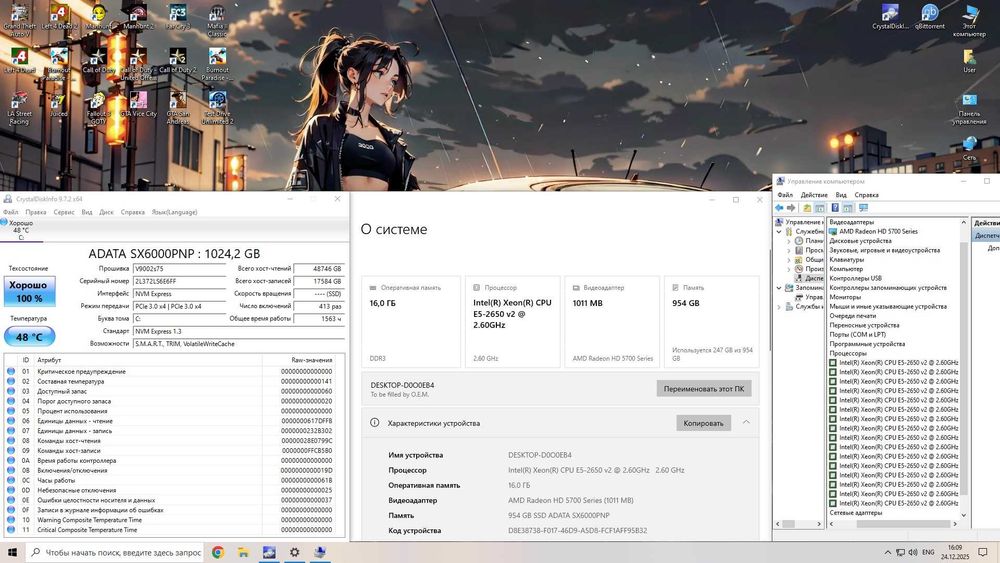Click Back arrow in Управление компьютером toolbar
Image resolution: width=1000 pixels, height=563 pixels.
click(779, 208)
